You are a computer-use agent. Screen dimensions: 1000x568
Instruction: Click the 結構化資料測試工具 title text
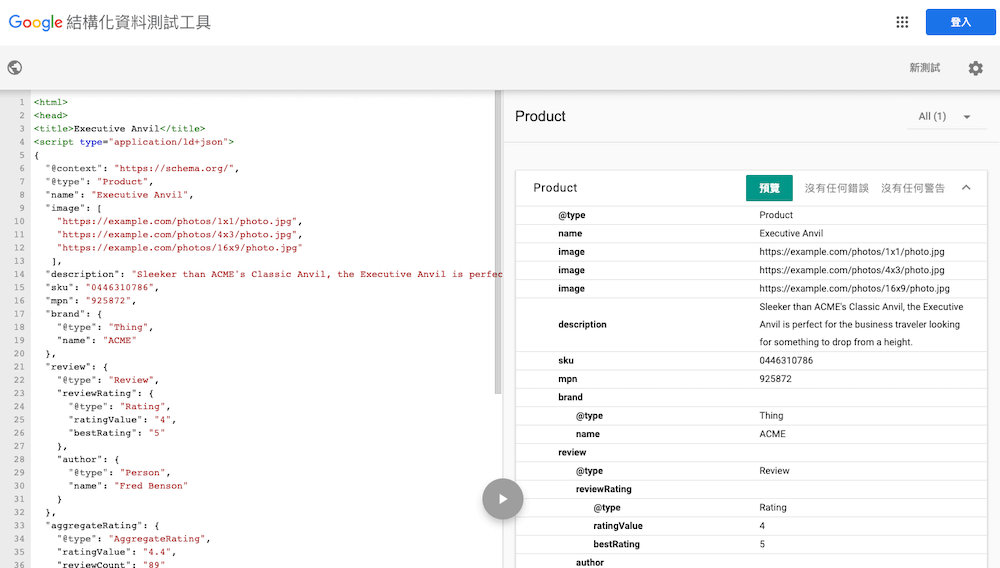(x=138, y=22)
